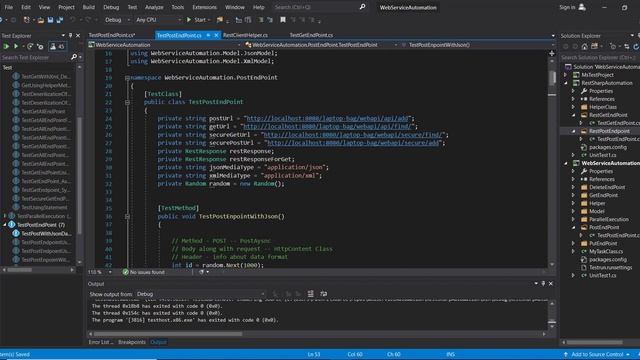The image size is (640, 360).
Task: Close the Output panel
Action: (x=551, y=283)
